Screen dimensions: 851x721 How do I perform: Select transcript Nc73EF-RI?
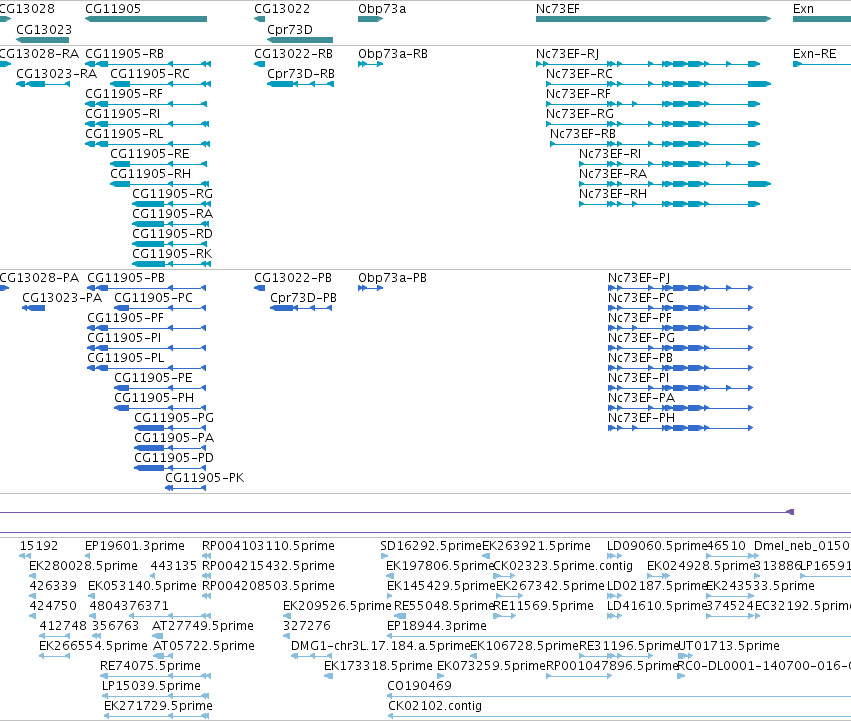coord(670,164)
